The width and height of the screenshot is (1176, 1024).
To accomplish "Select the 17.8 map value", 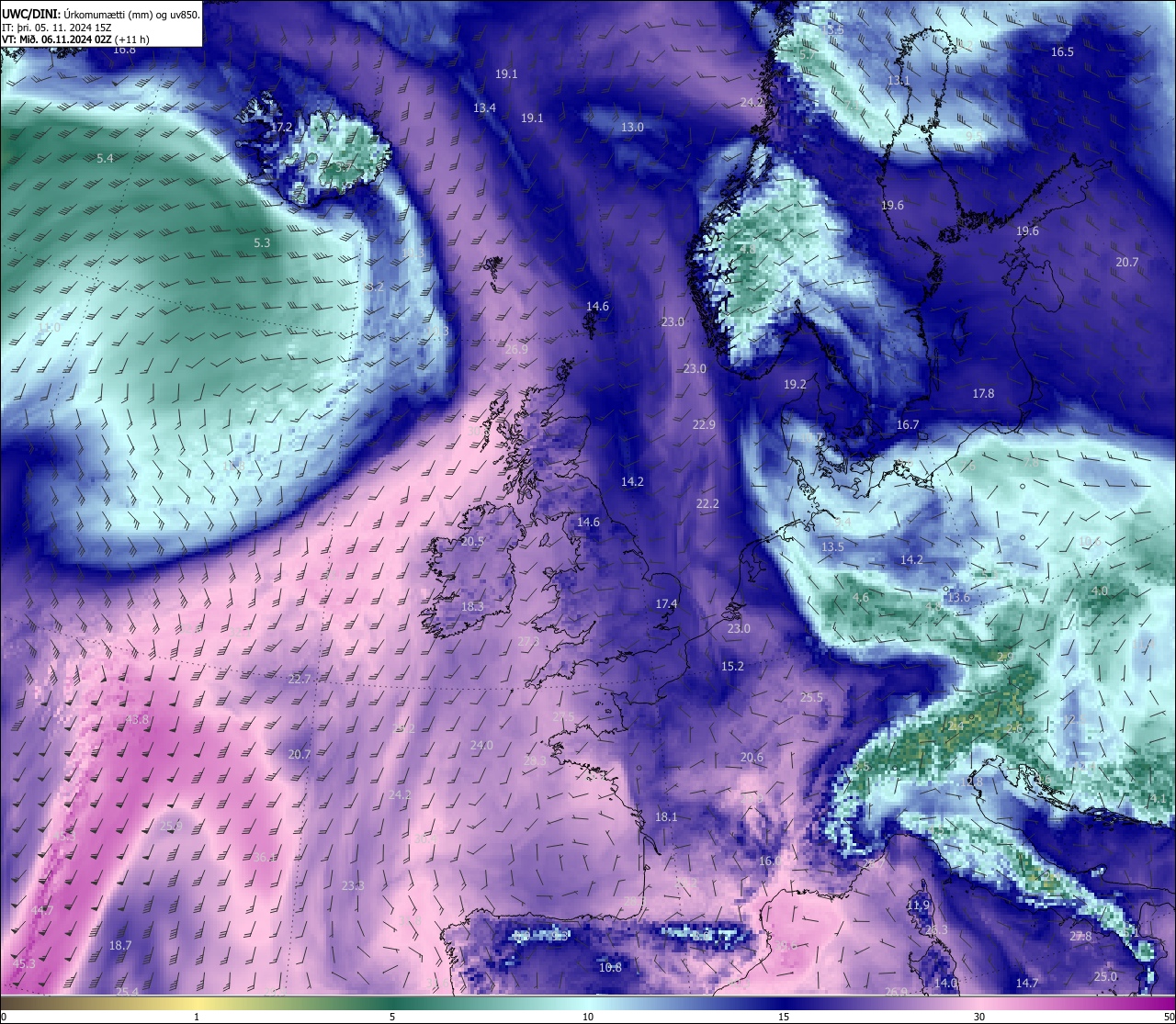I will (x=983, y=393).
